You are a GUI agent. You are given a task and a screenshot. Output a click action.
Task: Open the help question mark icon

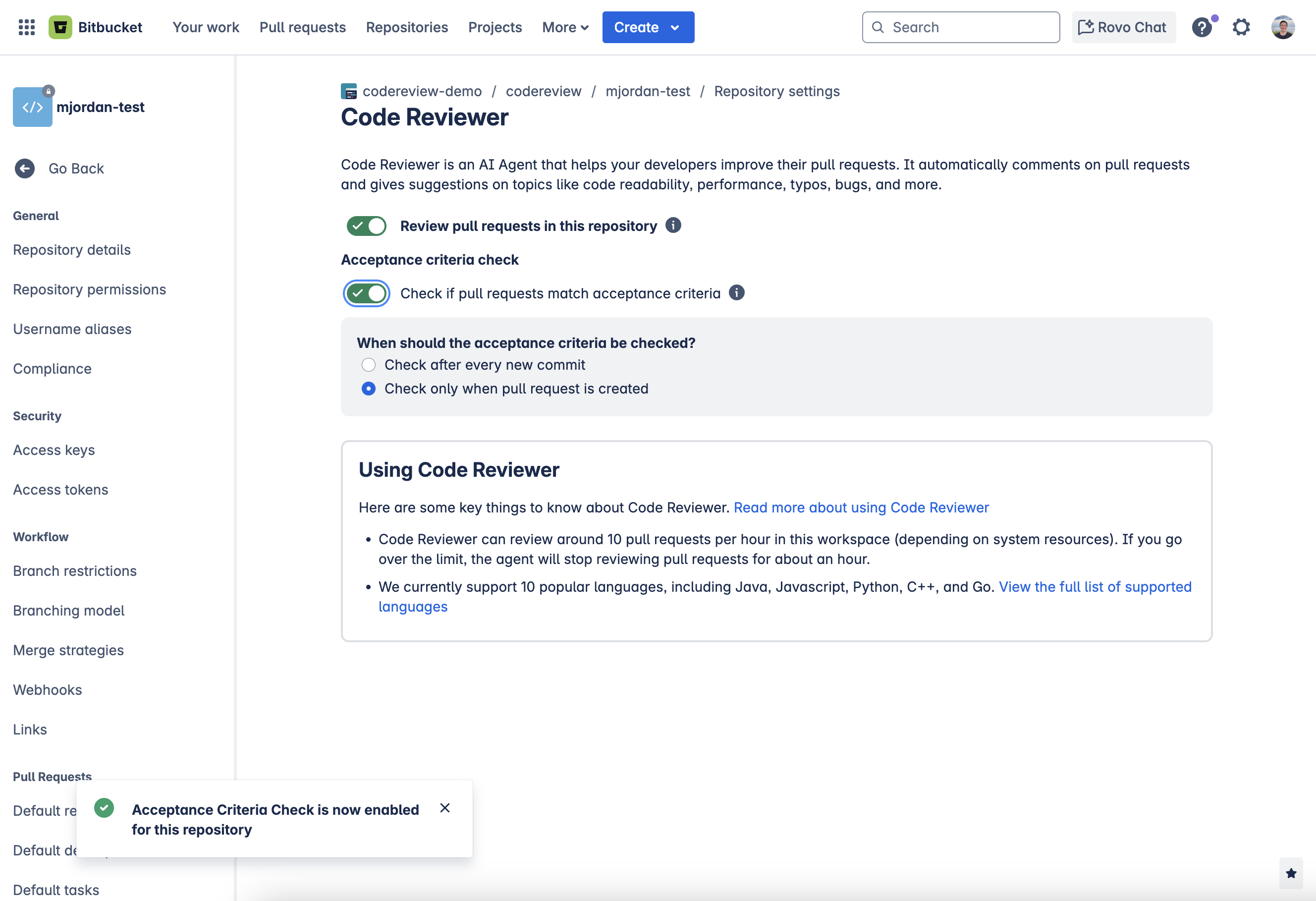tap(1203, 27)
